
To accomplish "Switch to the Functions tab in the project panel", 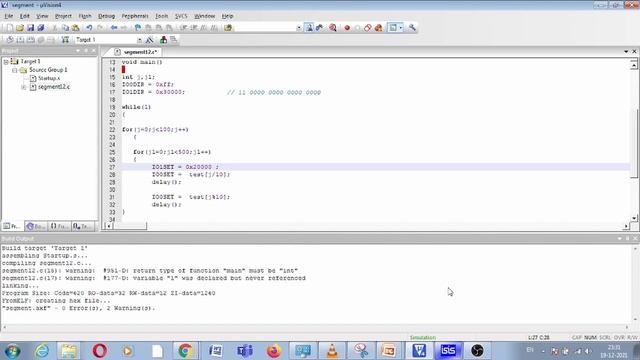I will pyautogui.click(x=60, y=226).
